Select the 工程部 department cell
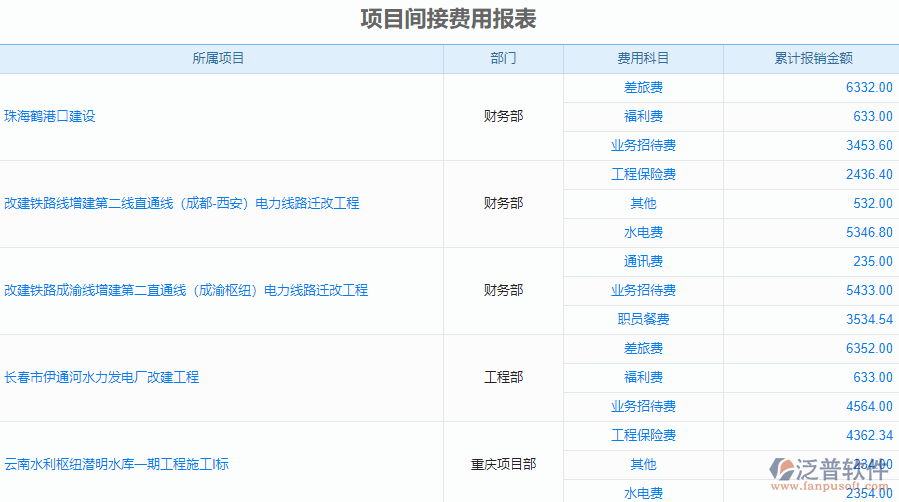 click(x=503, y=378)
